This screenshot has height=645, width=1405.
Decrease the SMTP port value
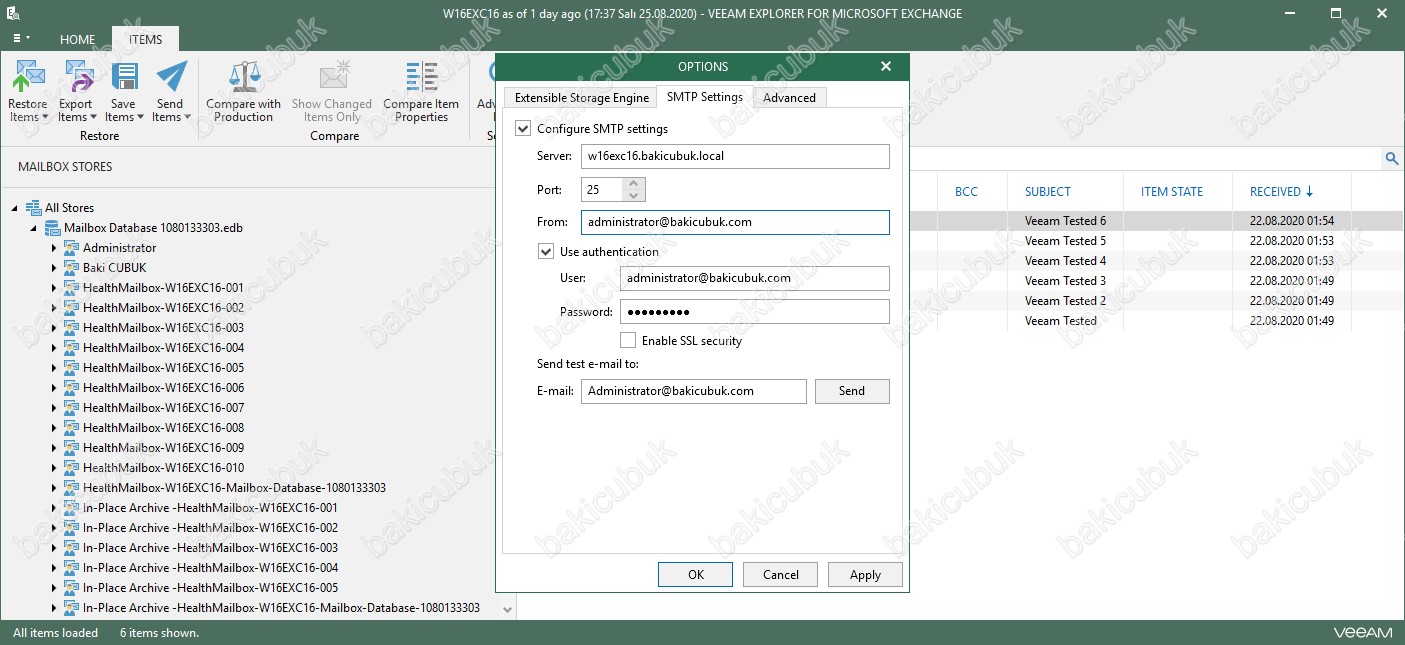coord(634,195)
